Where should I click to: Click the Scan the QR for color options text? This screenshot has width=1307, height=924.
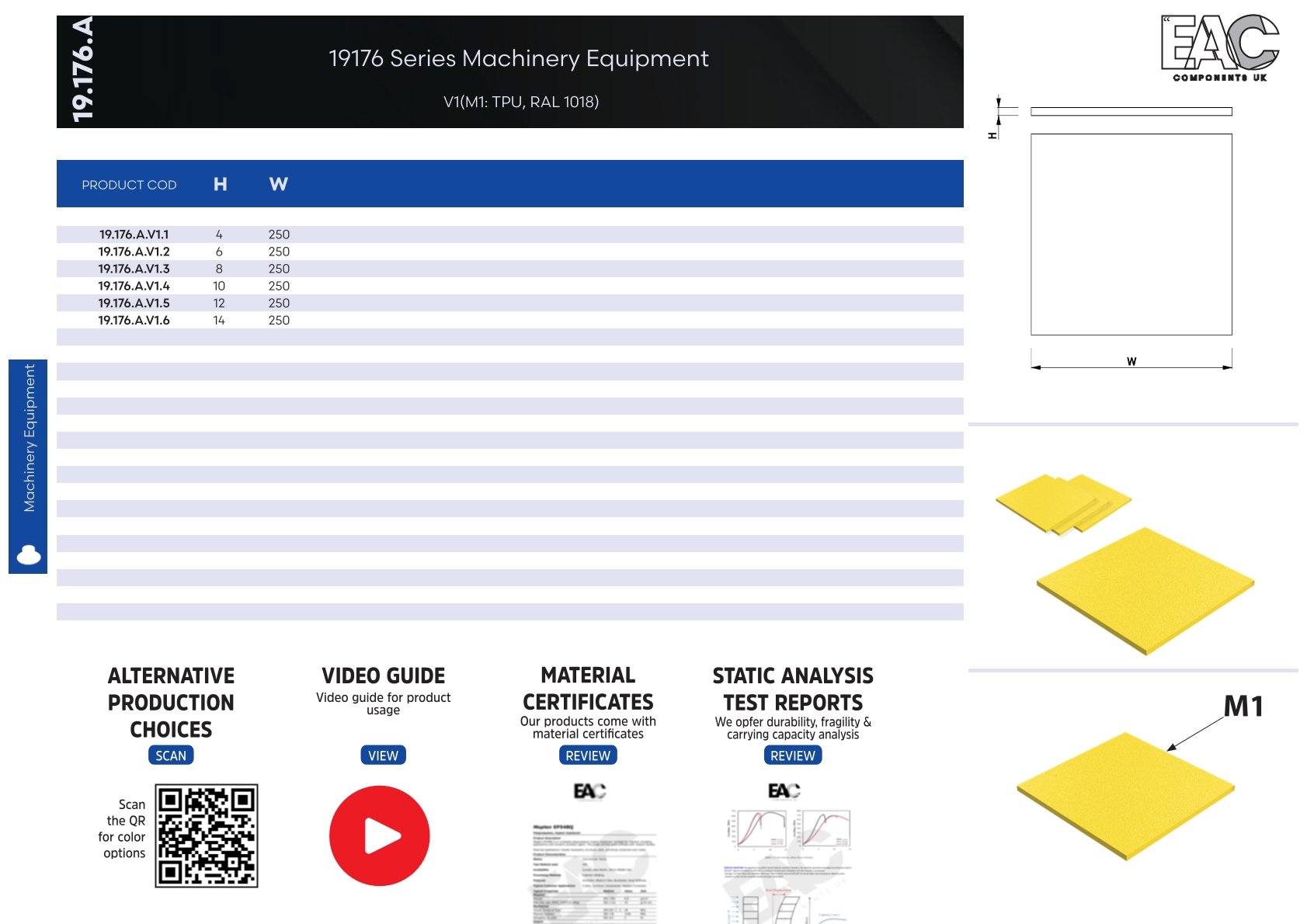[x=122, y=828]
